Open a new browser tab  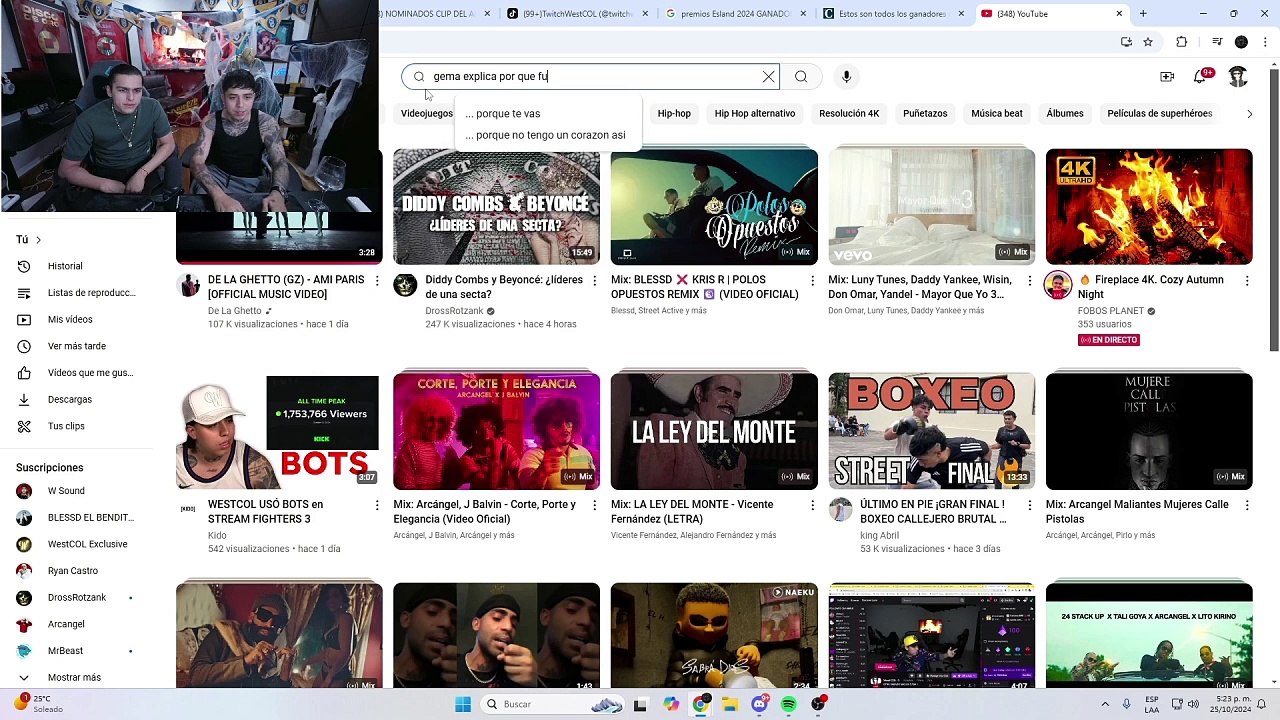coord(1143,14)
